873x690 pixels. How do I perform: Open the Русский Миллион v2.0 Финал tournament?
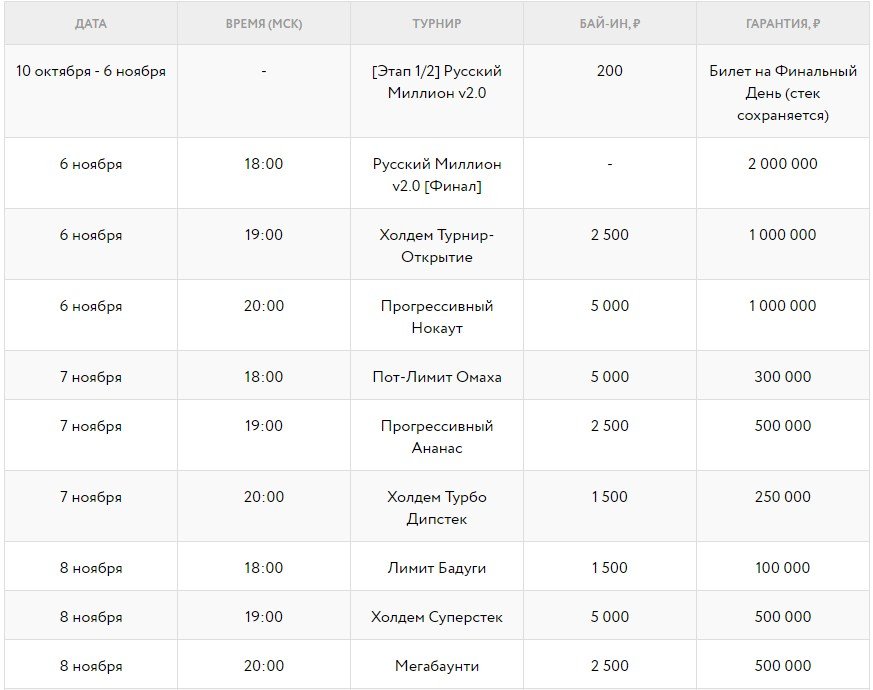[x=437, y=175]
